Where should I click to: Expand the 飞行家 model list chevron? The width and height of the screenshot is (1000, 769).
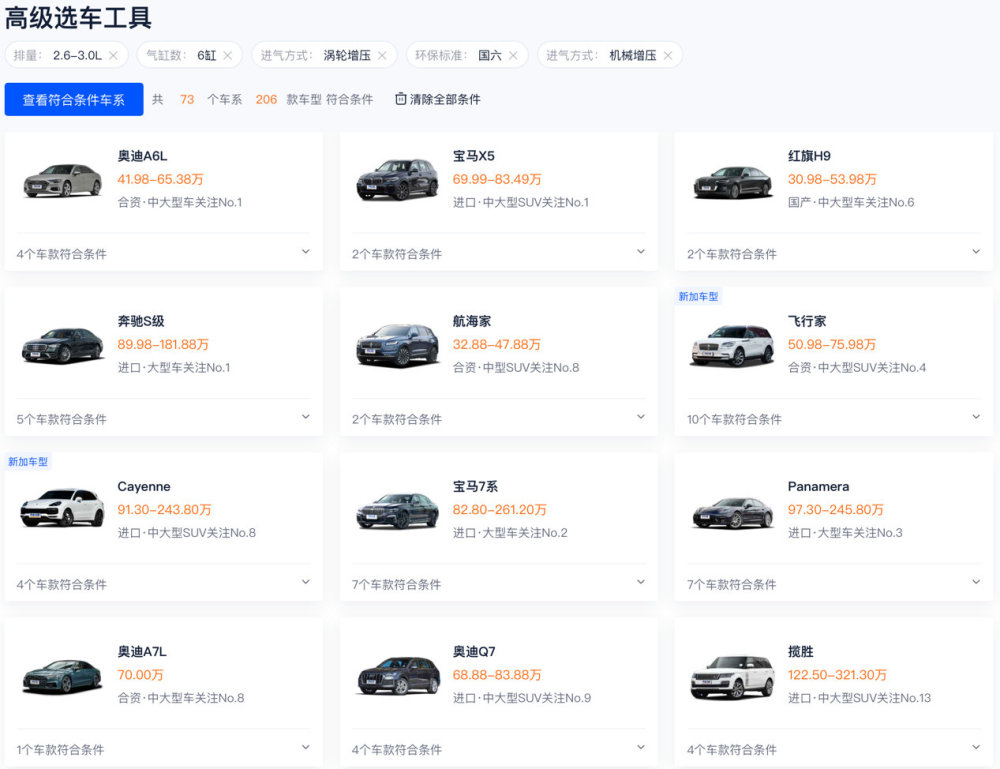pos(976,417)
